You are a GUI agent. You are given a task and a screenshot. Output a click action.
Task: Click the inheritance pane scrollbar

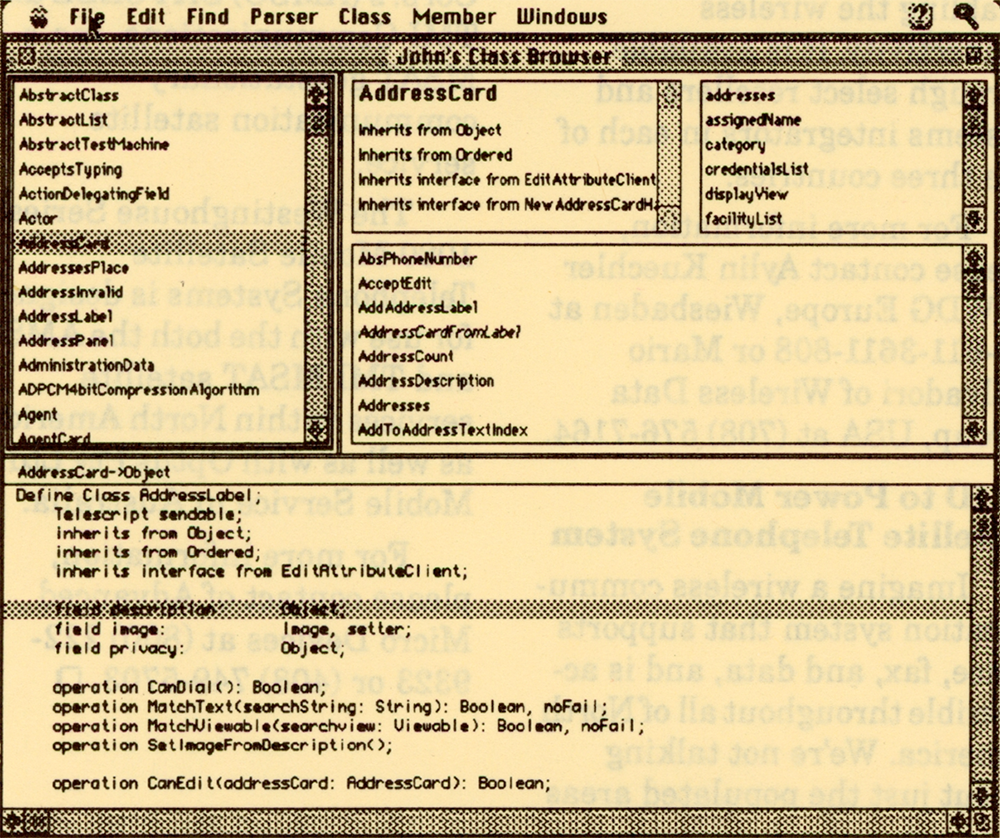[668, 156]
